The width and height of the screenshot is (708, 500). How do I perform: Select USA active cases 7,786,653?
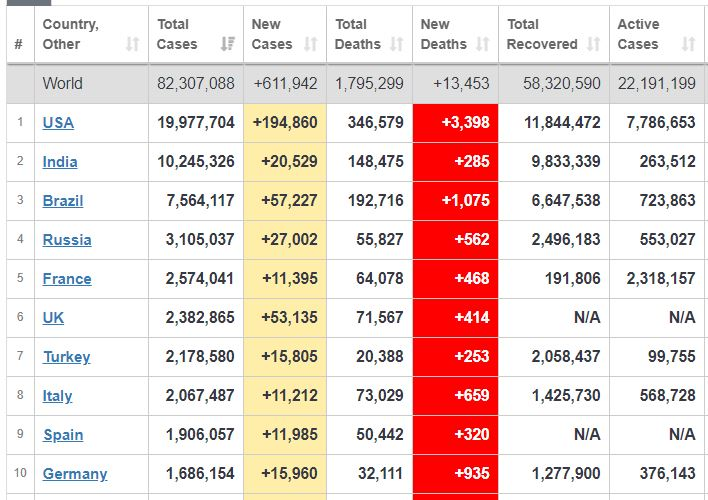pyautogui.click(x=661, y=122)
